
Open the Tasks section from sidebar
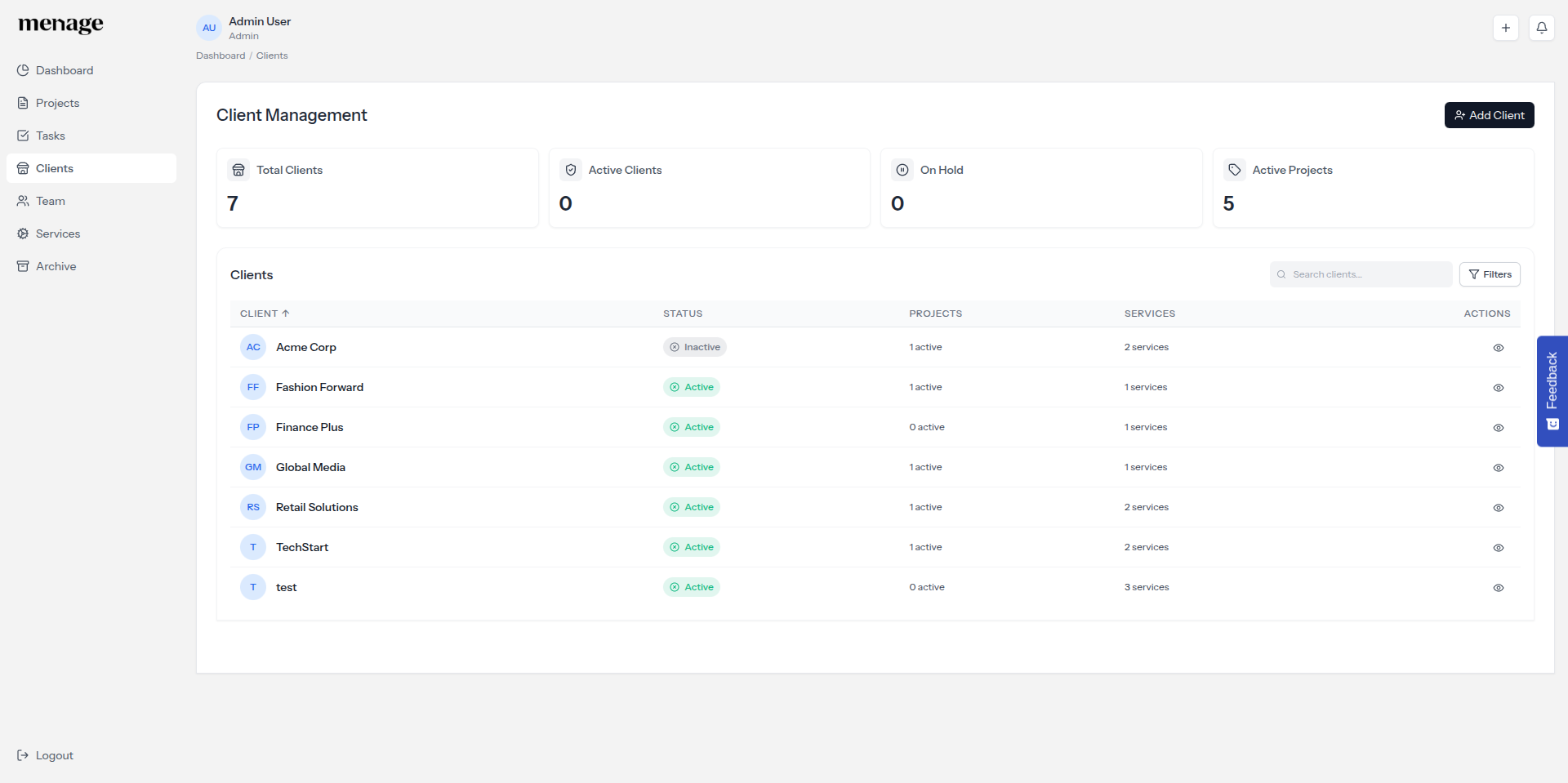pos(51,136)
